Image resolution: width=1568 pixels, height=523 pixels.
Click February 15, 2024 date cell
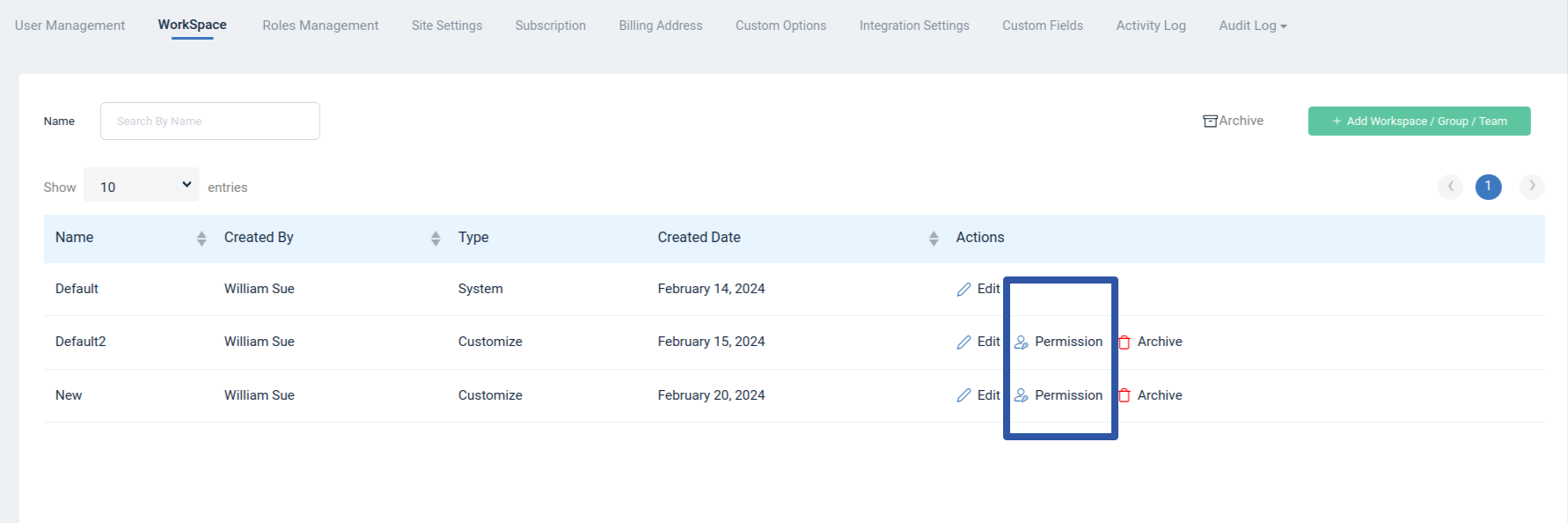click(711, 342)
